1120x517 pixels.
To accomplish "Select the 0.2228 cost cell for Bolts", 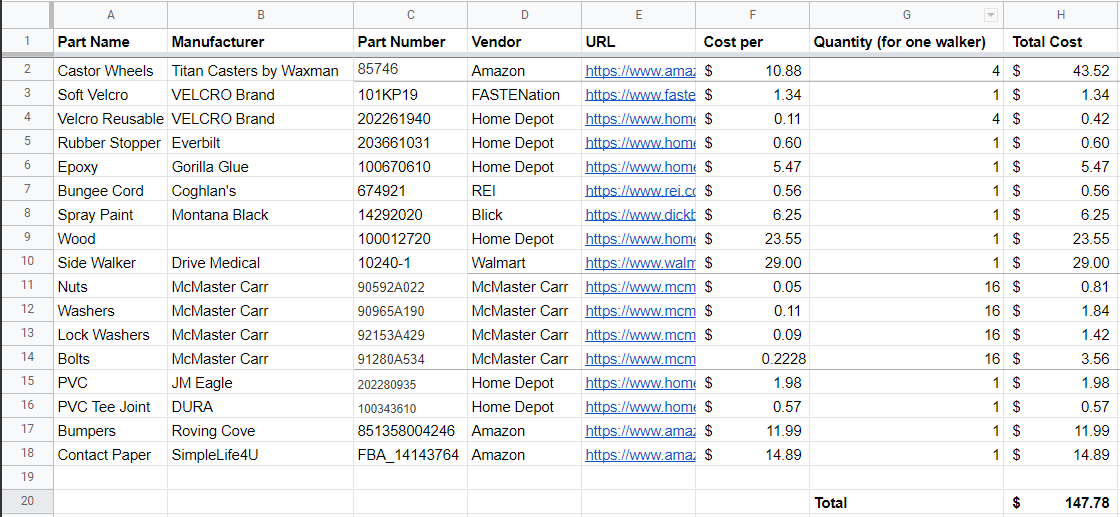I will point(753,359).
